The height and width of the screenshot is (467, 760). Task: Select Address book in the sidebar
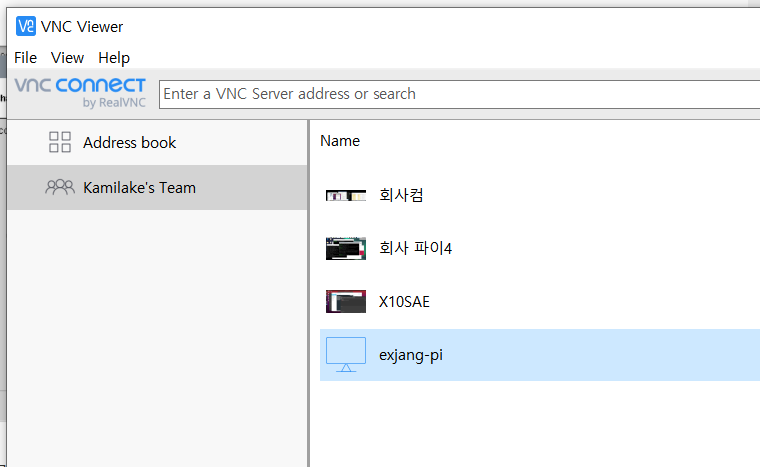(157, 143)
